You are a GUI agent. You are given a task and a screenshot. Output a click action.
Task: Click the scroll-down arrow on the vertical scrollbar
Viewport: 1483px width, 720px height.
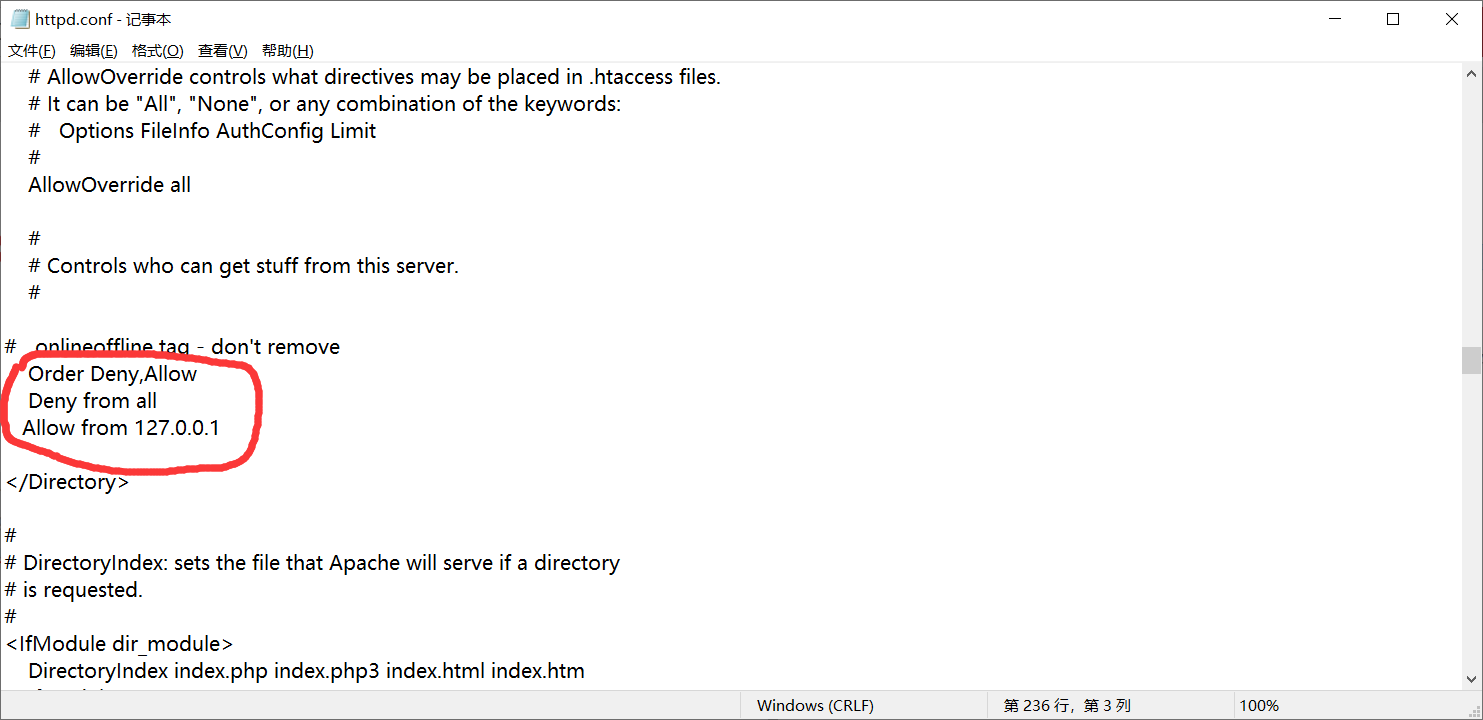1472,677
